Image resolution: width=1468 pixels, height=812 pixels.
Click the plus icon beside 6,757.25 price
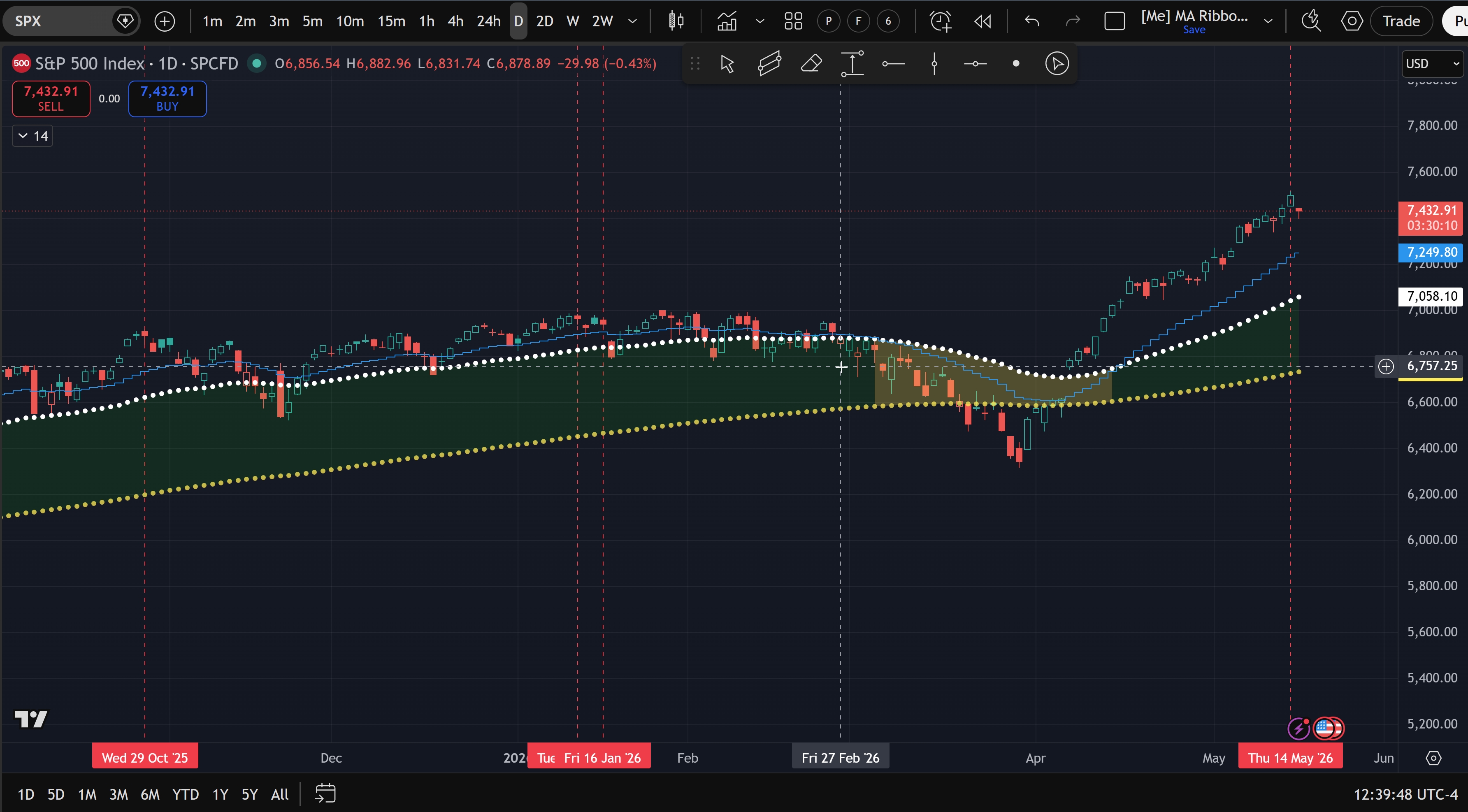pos(1386,367)
